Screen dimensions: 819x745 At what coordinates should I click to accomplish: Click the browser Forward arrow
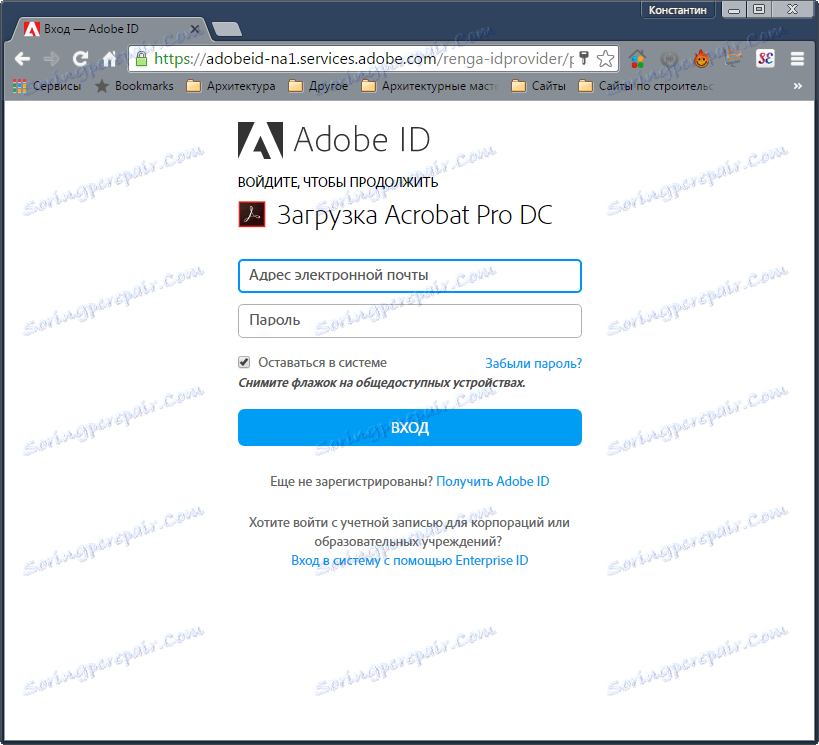(51, 59)
